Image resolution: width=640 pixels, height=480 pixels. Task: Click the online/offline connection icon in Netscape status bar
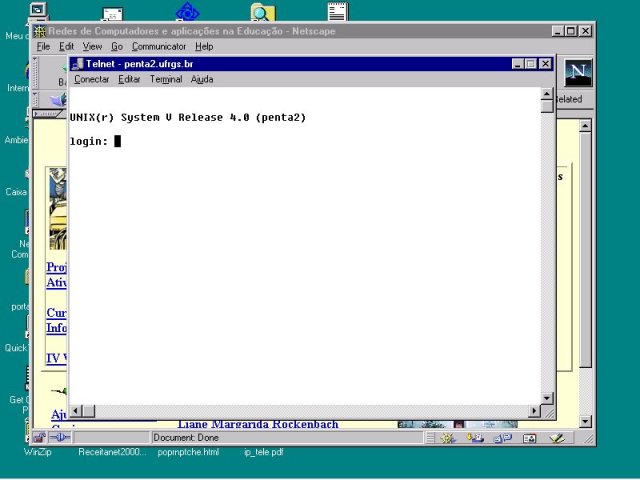pos(60,438)
